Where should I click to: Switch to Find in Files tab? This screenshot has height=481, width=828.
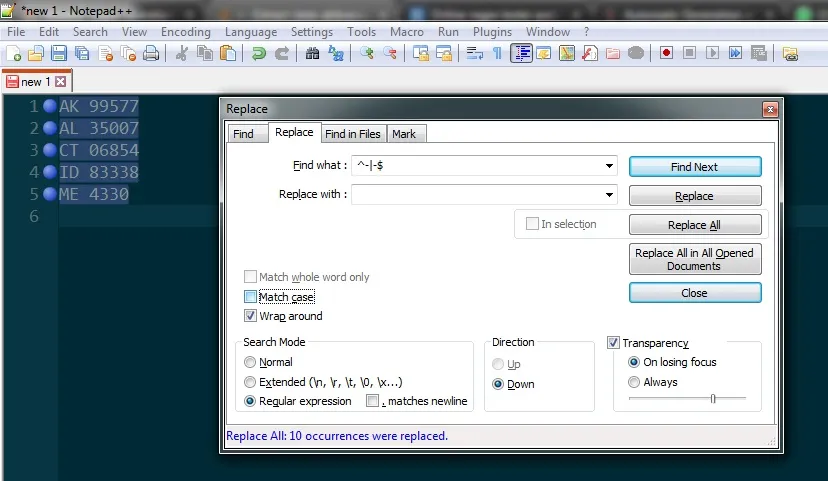[x=353, y=134]
